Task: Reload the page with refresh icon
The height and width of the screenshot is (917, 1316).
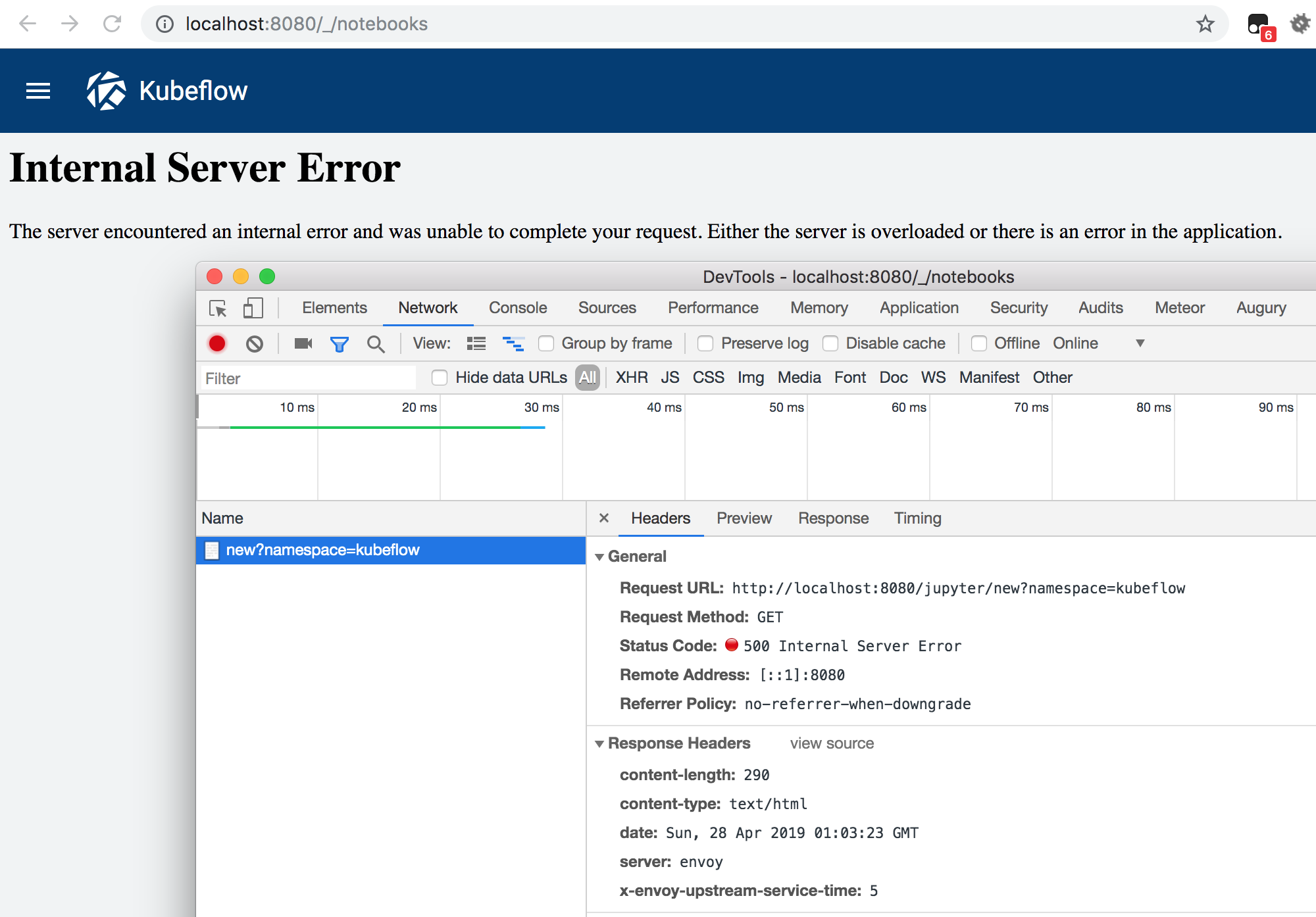Action: (x=113, y=24)
